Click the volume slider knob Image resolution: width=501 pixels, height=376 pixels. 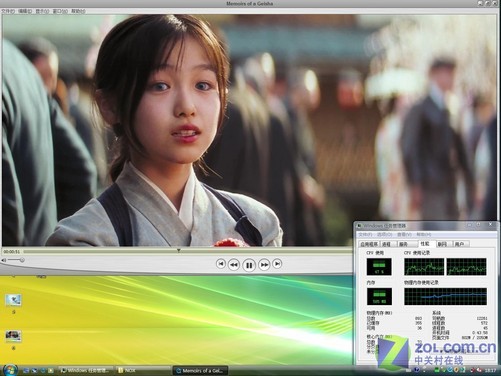pyautogui.click(x=22, y=260)
